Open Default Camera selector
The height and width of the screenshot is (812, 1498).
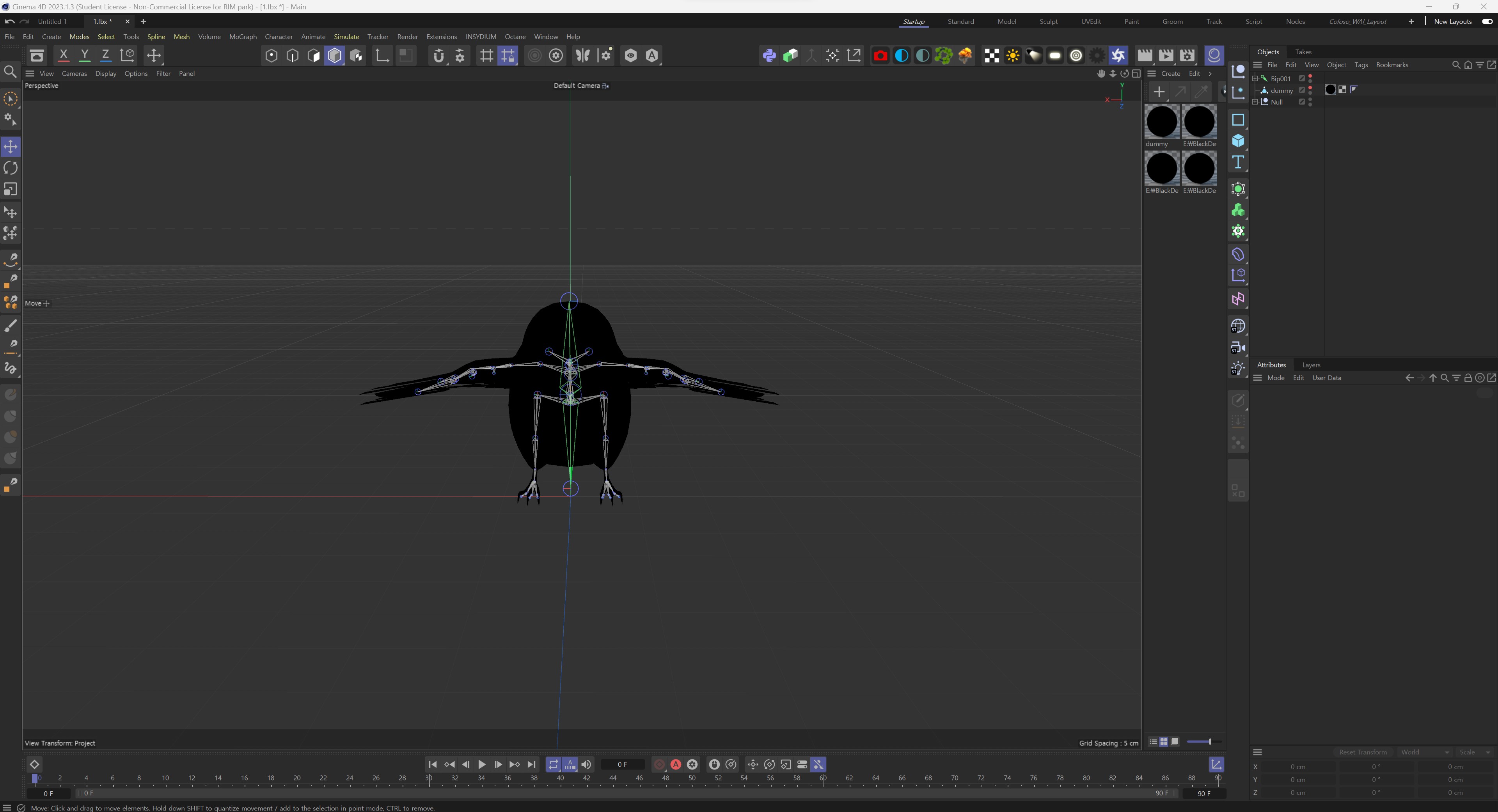point(580,85)
